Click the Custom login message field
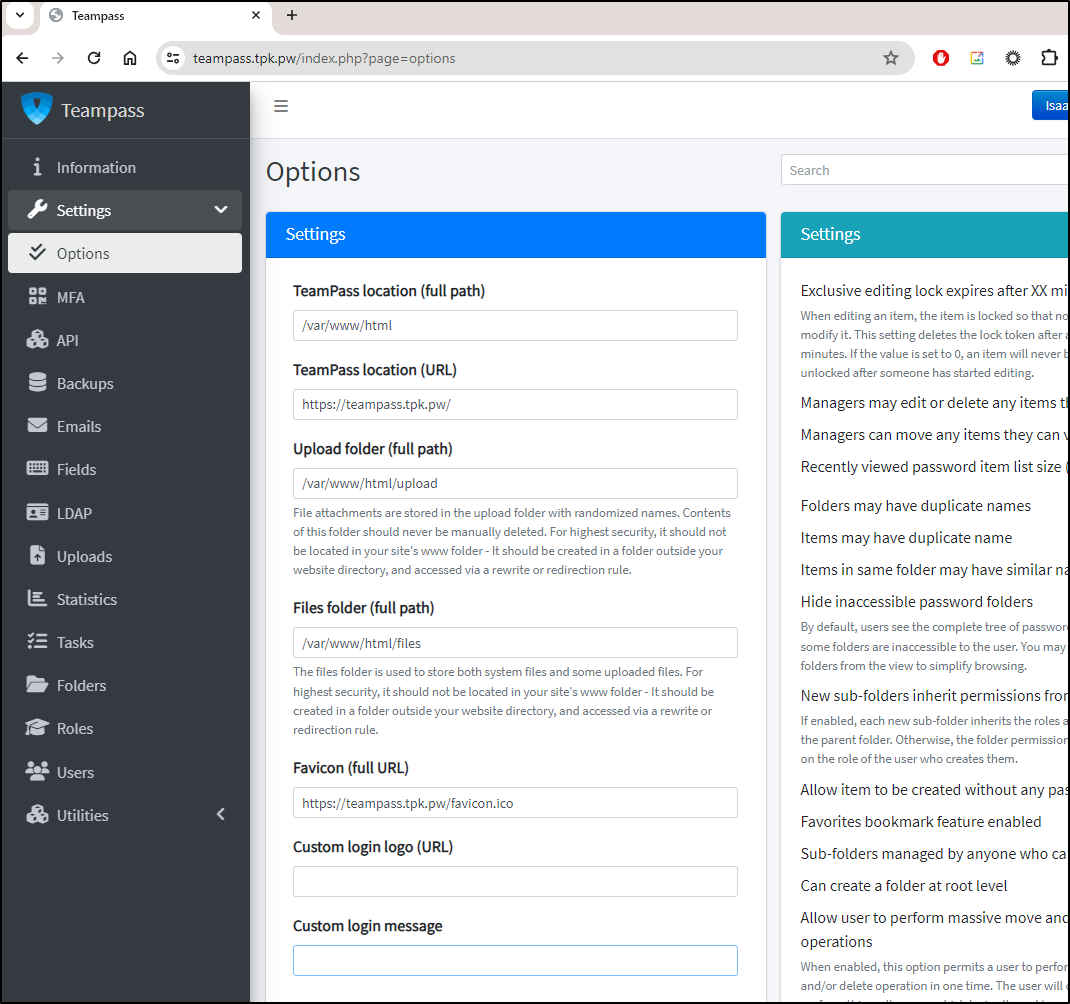1070x1004 pixels. [515, 960]
